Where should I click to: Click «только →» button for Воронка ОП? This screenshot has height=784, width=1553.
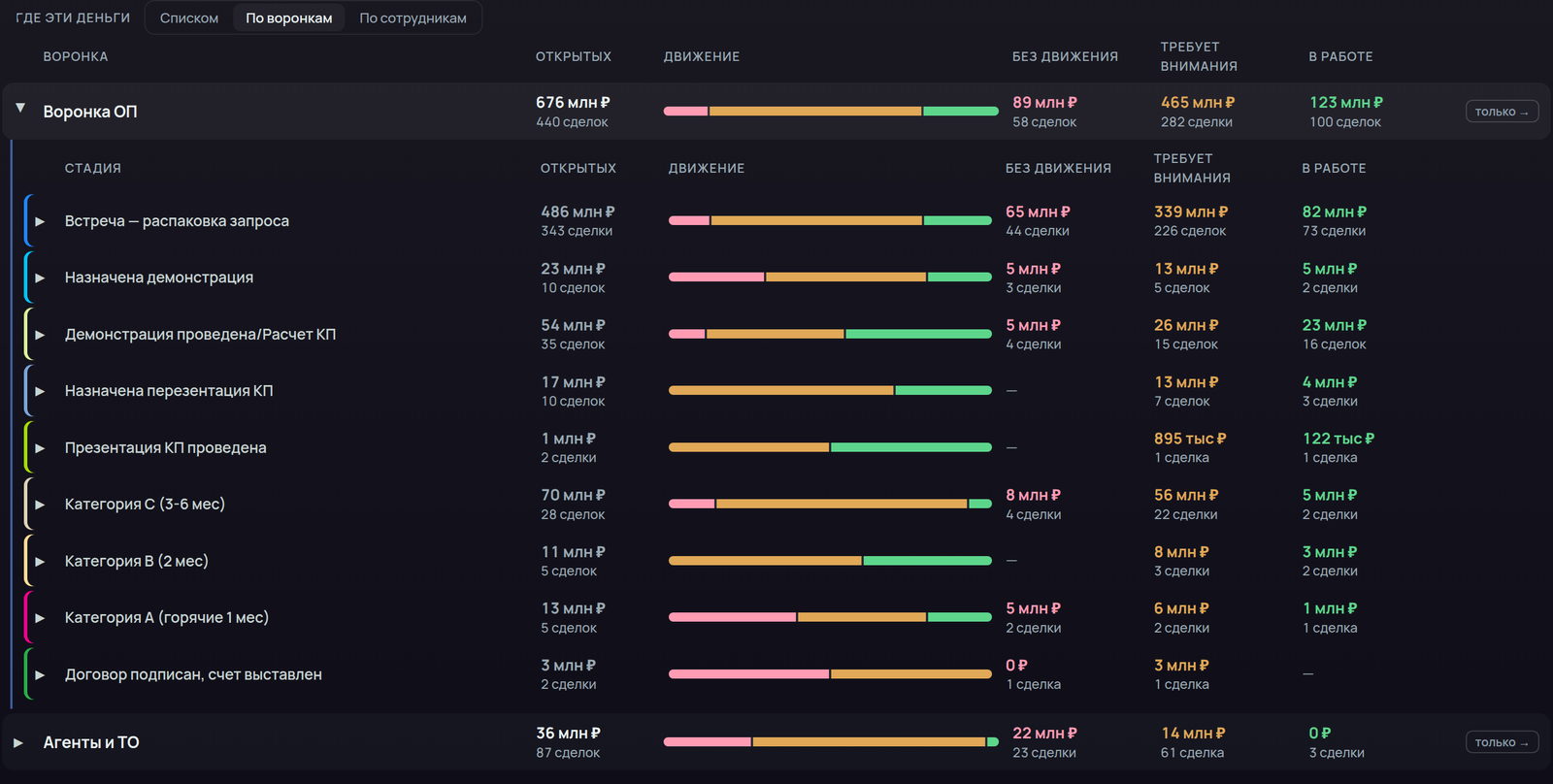(x=1502, y=112)
